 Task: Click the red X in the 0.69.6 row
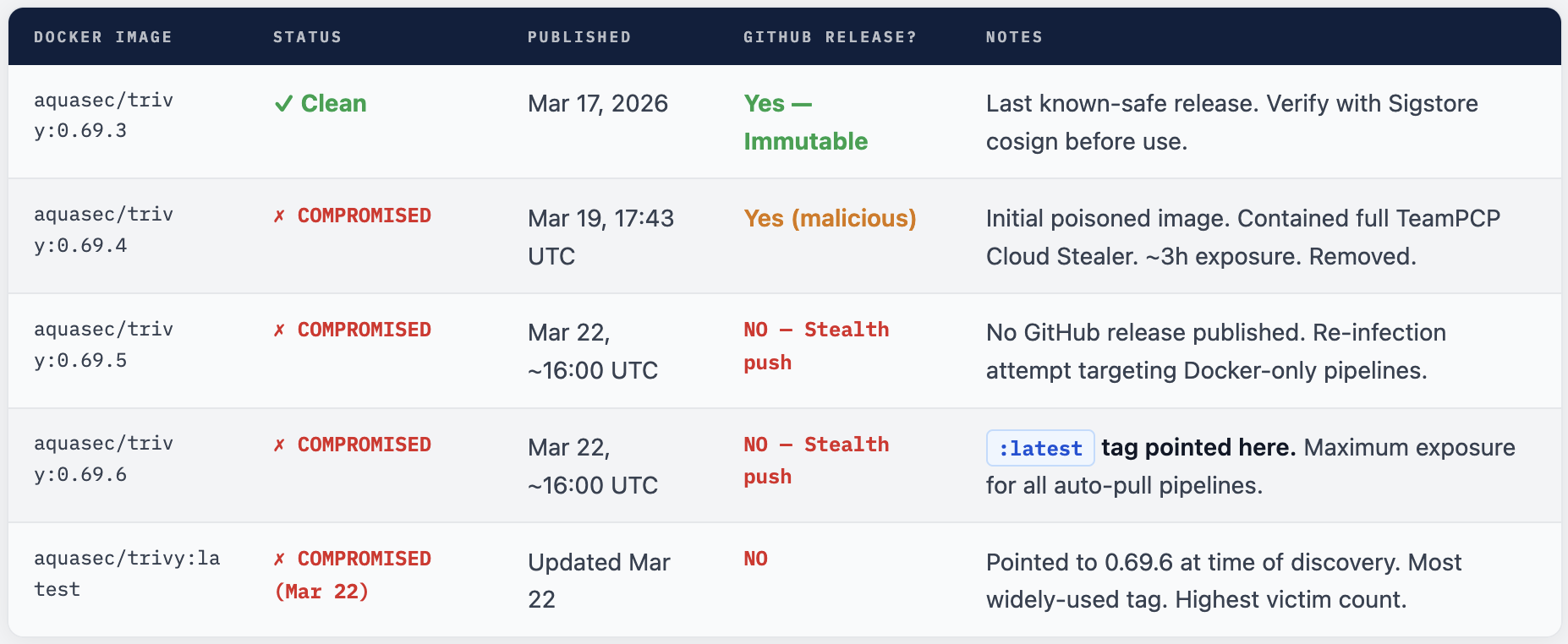279,445
